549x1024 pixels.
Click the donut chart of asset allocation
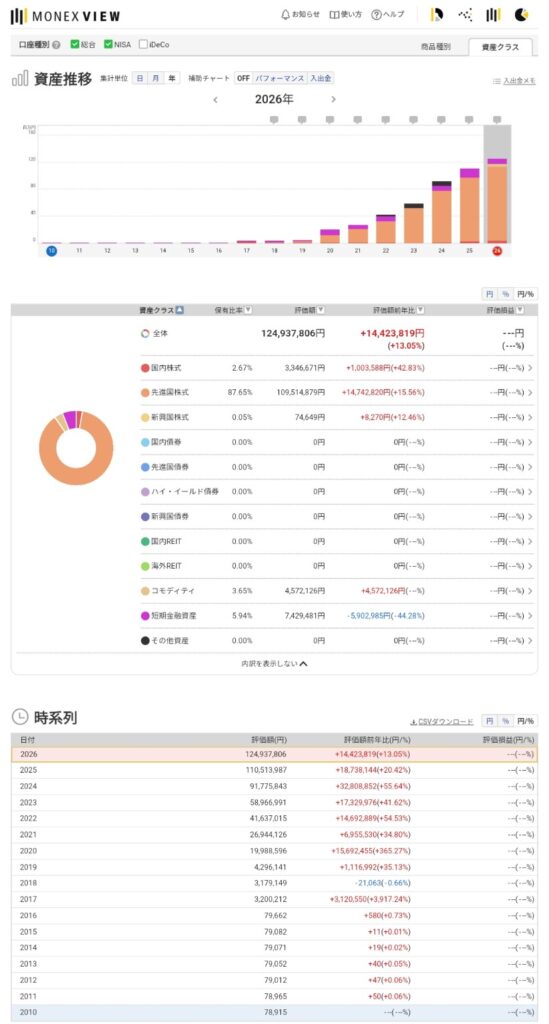click(76, 447)
